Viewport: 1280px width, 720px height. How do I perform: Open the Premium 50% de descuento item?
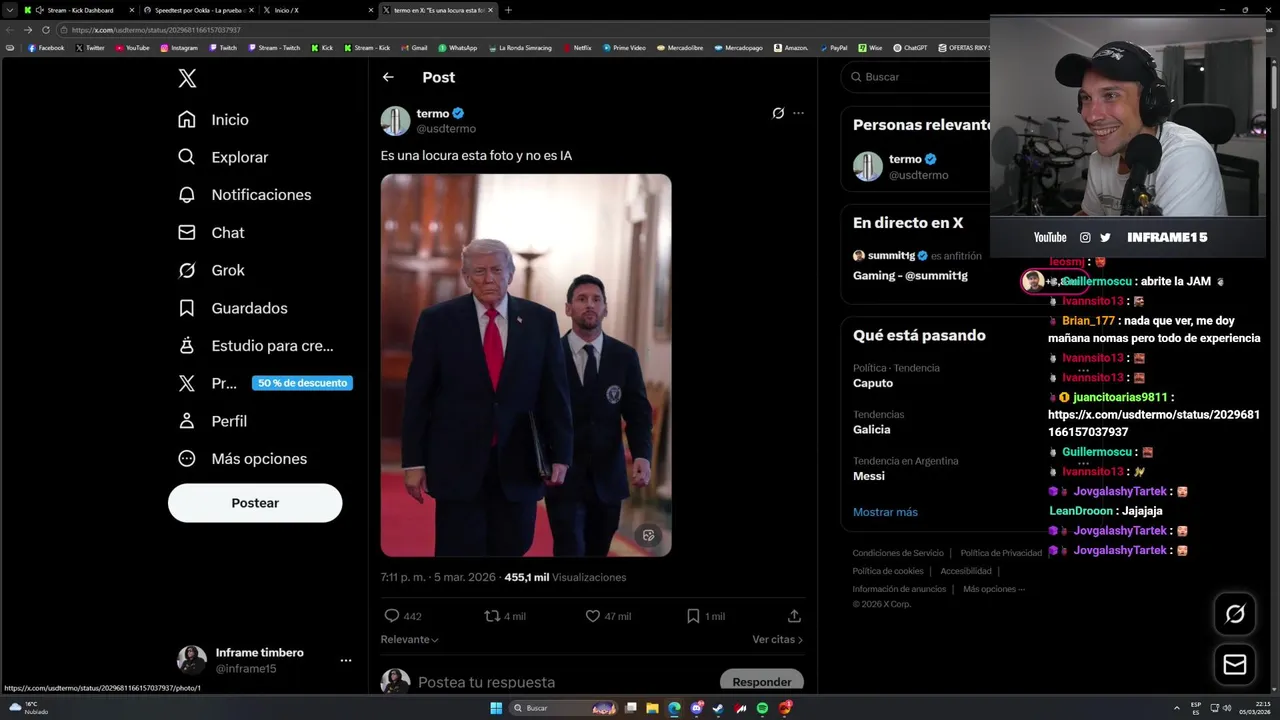coord(264,383)
